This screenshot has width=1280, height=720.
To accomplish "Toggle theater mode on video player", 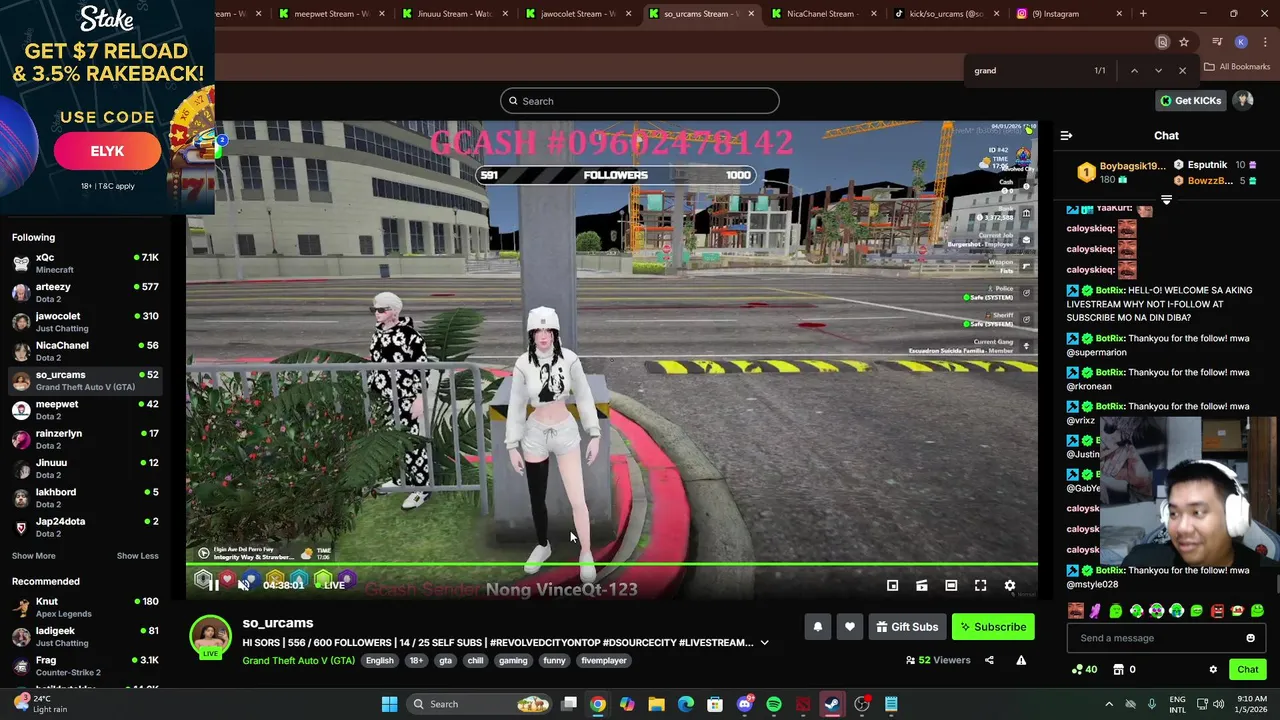I will click(951, 586).
